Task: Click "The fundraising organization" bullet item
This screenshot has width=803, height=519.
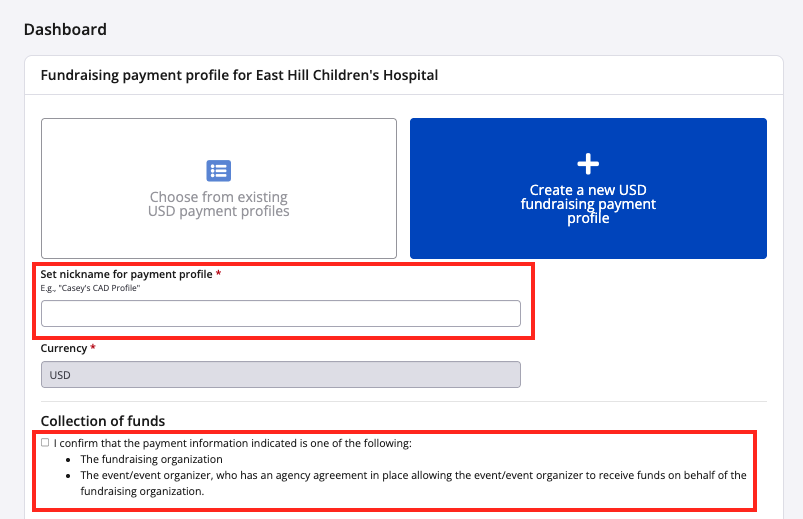Action: point(151,459)
